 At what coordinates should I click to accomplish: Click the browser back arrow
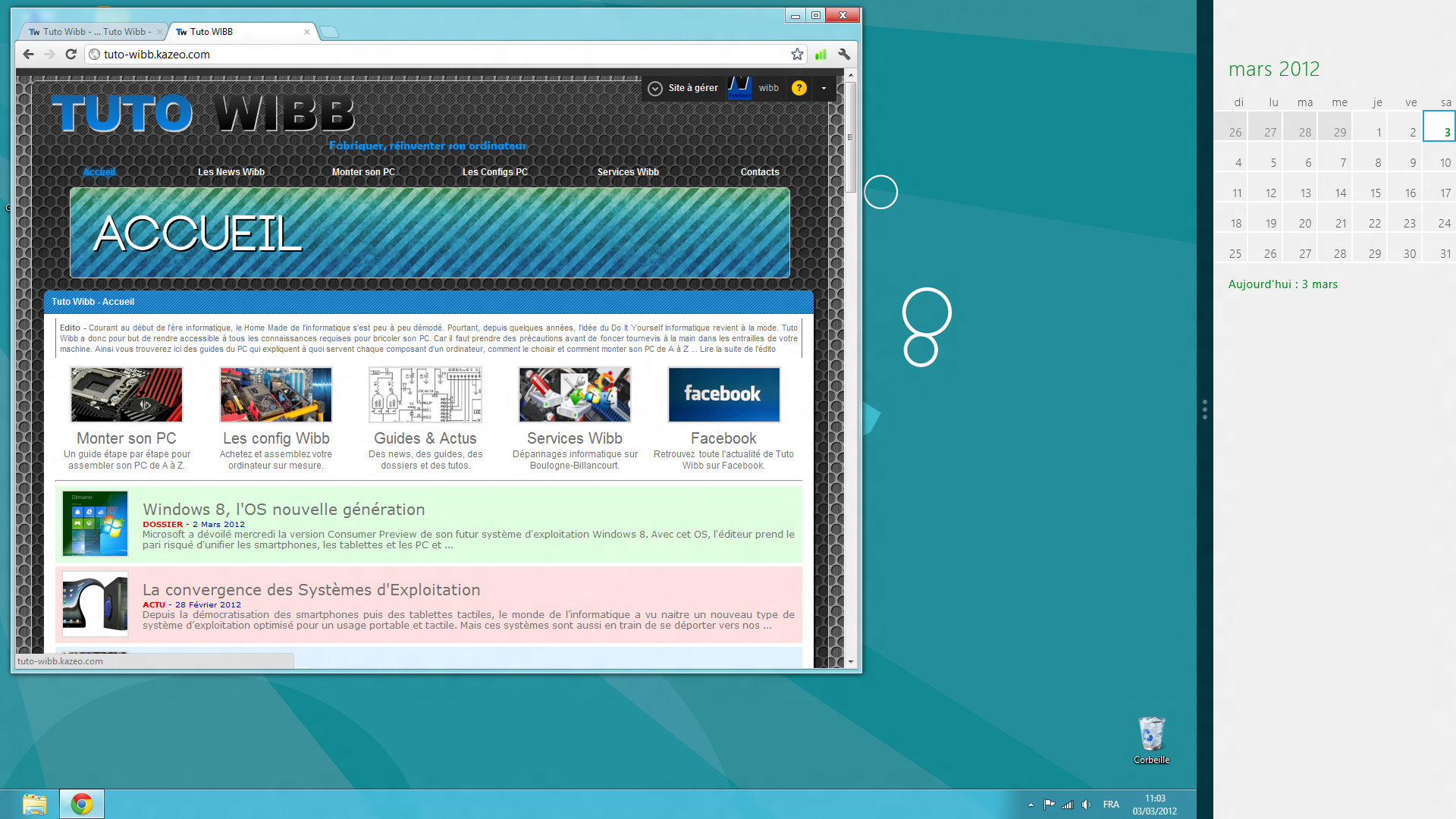(x=28, y=54)
